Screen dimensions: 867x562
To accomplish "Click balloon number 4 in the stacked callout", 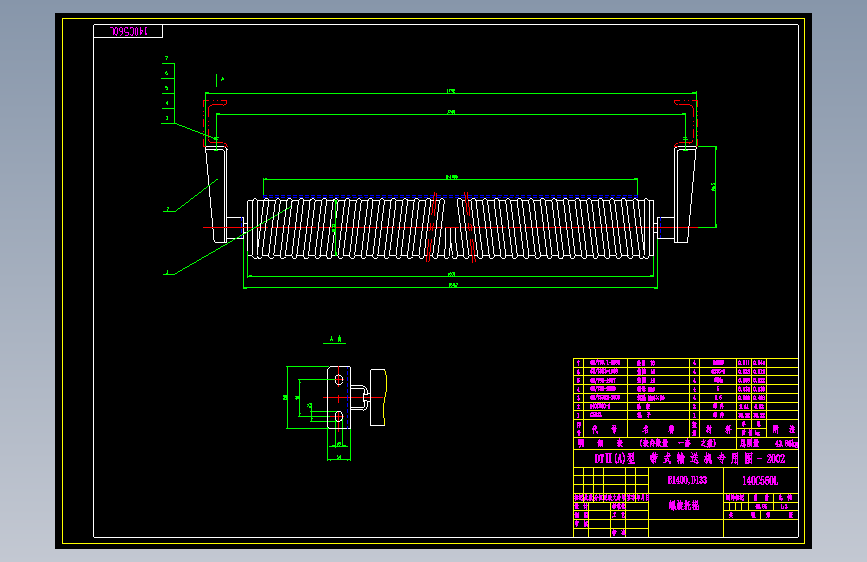I will (166, 103).
